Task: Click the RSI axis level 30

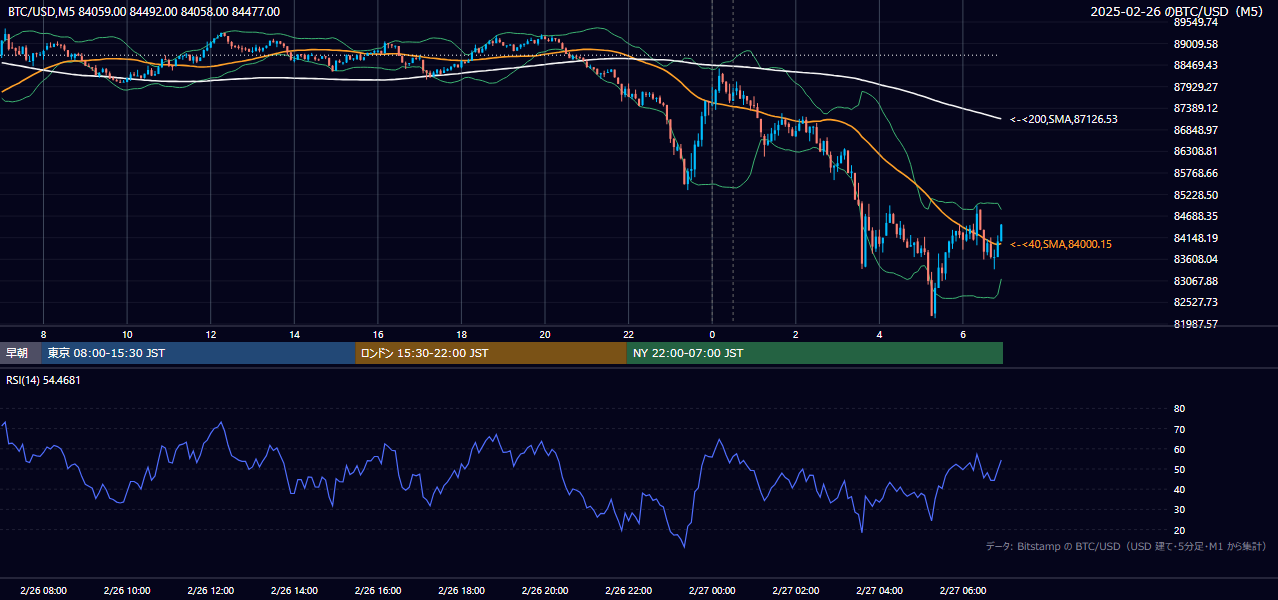Action: (1179, 510)
